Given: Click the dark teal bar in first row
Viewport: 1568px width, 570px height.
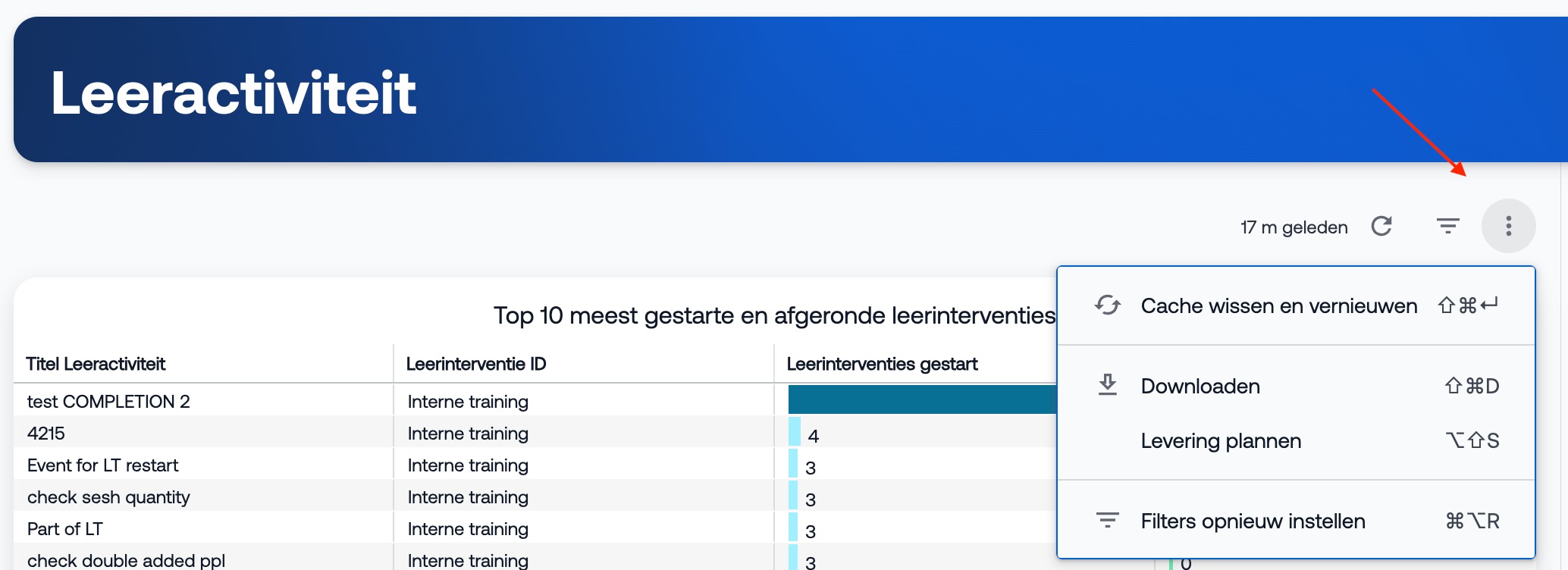Looking at the screenshot, I should [921, 399].
